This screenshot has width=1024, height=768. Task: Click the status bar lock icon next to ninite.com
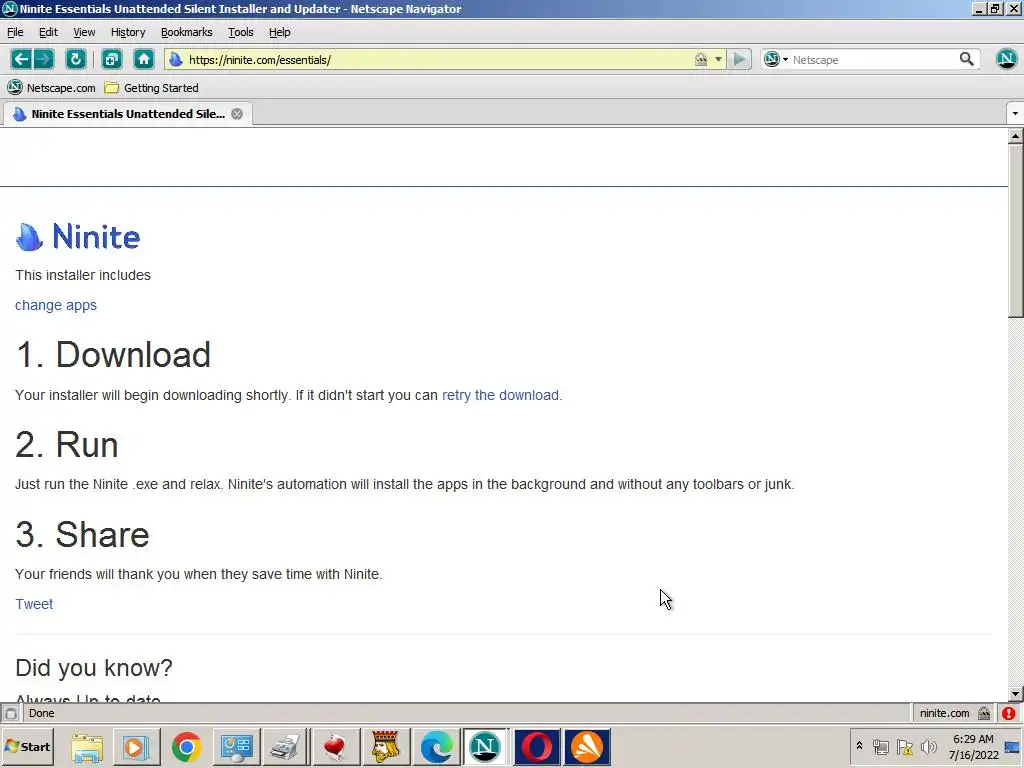pos(984,713)
